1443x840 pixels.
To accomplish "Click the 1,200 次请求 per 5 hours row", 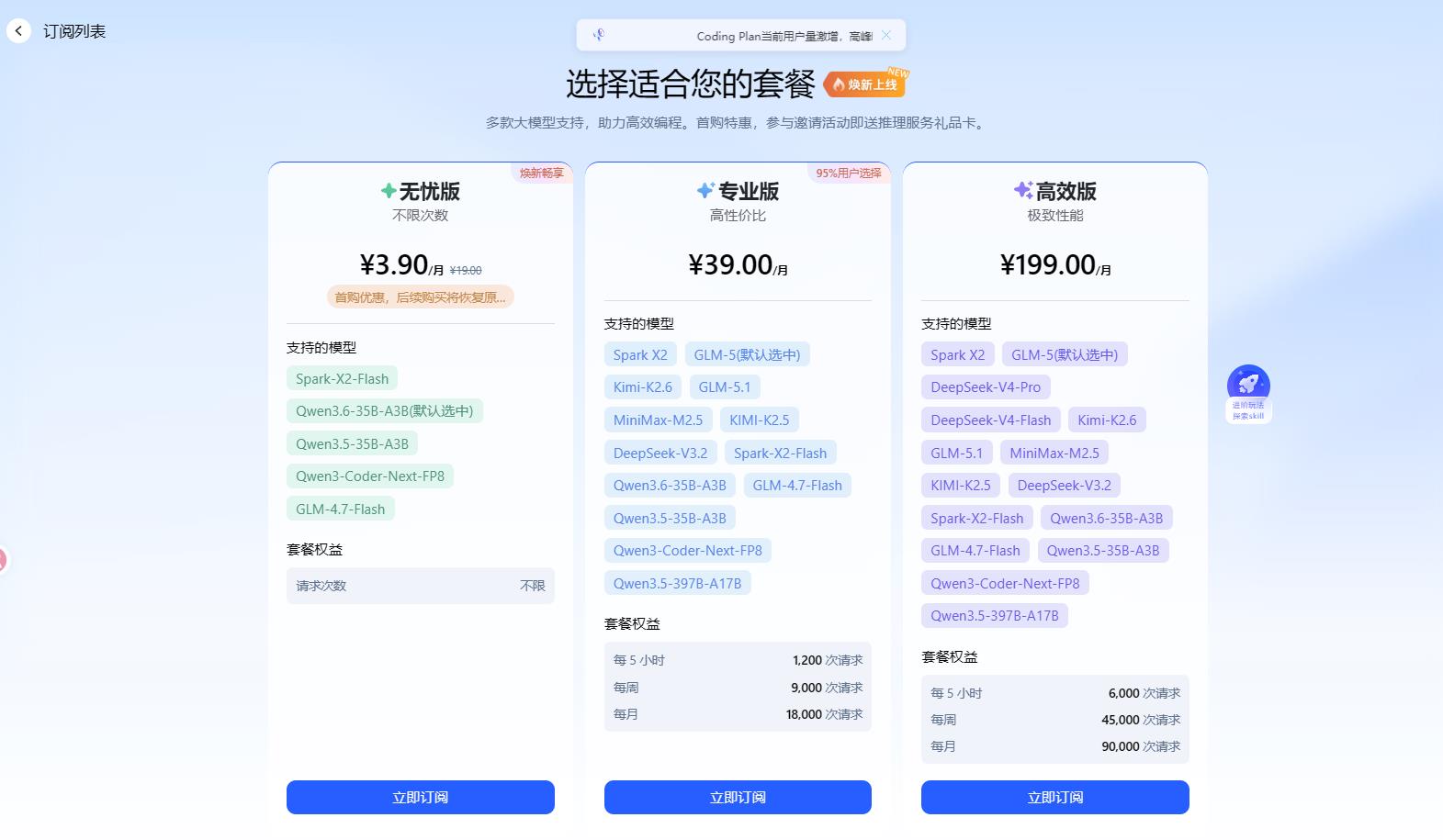I will (738, 660).
